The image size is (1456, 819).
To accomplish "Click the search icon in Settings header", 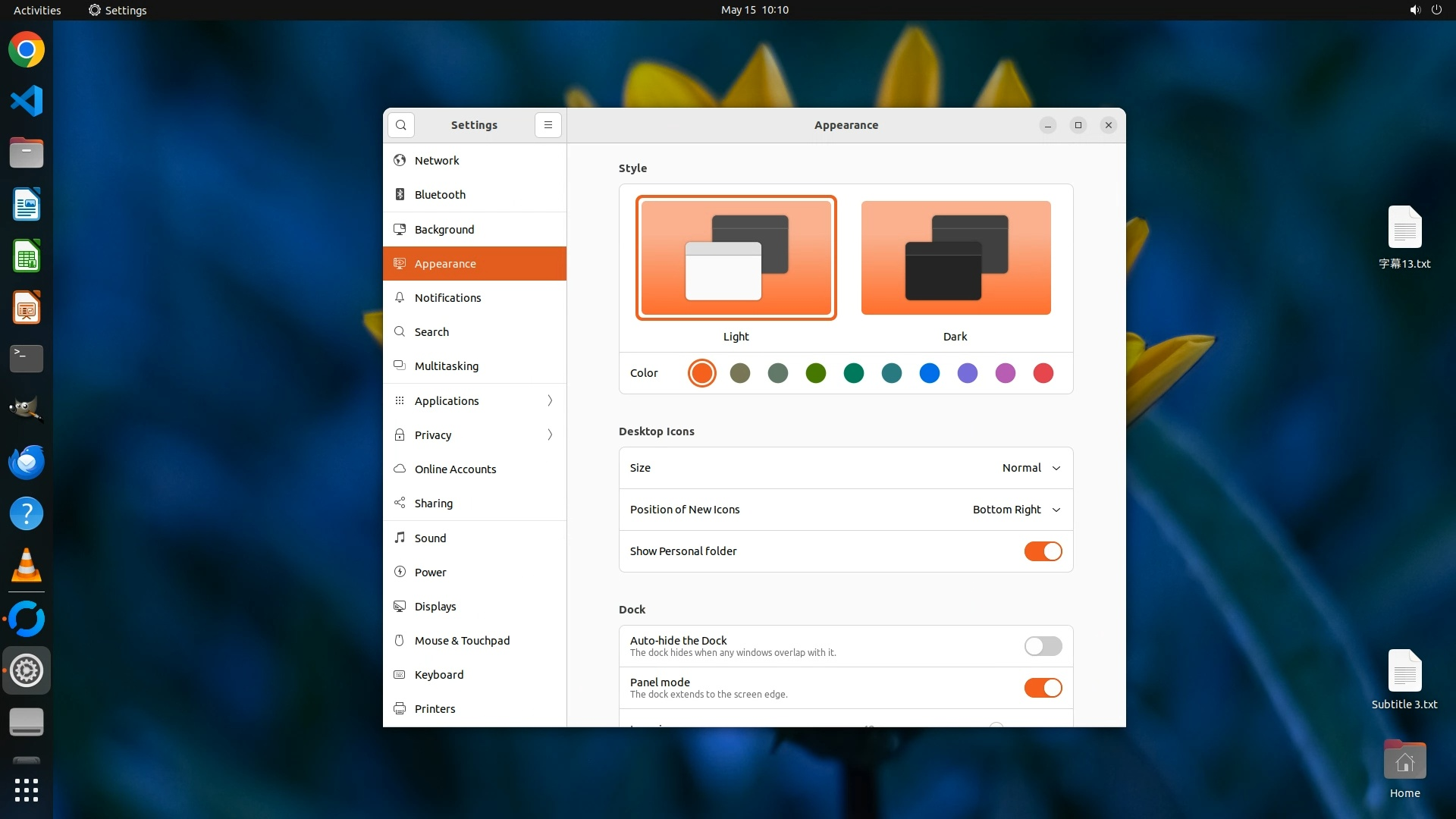I will 401,125.
